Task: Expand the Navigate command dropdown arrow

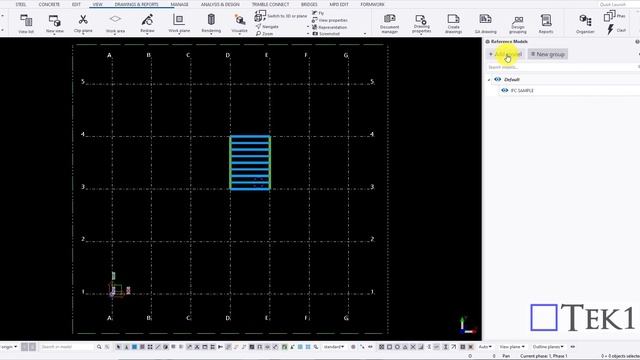Action: coord(308,27)
